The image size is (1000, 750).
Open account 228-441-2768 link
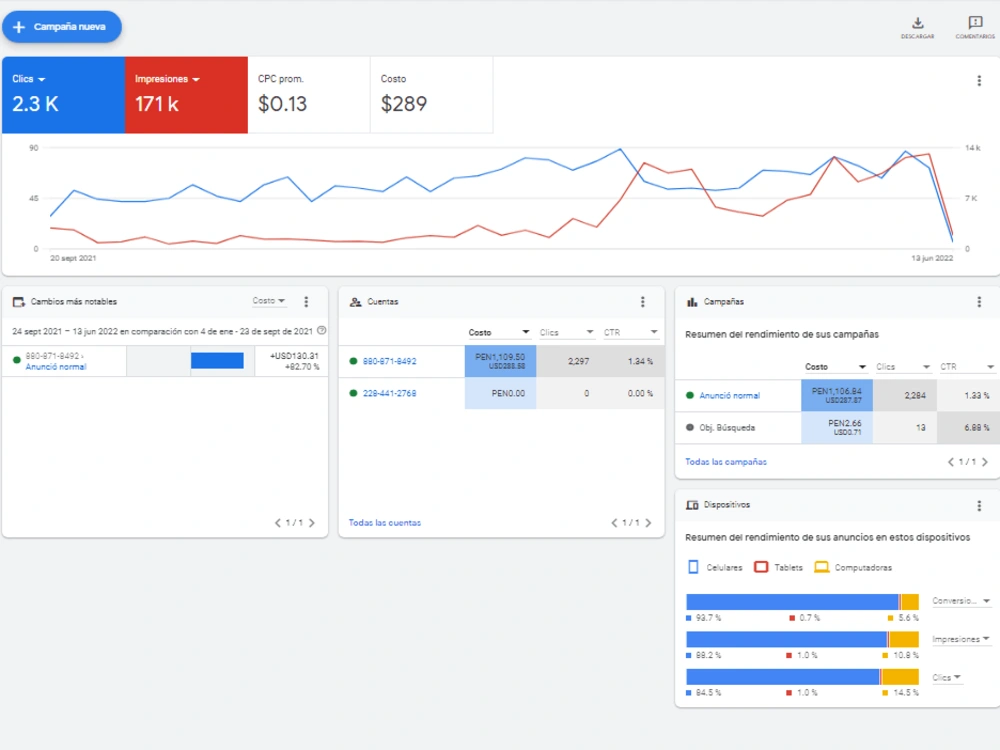[x=389, y=393]
